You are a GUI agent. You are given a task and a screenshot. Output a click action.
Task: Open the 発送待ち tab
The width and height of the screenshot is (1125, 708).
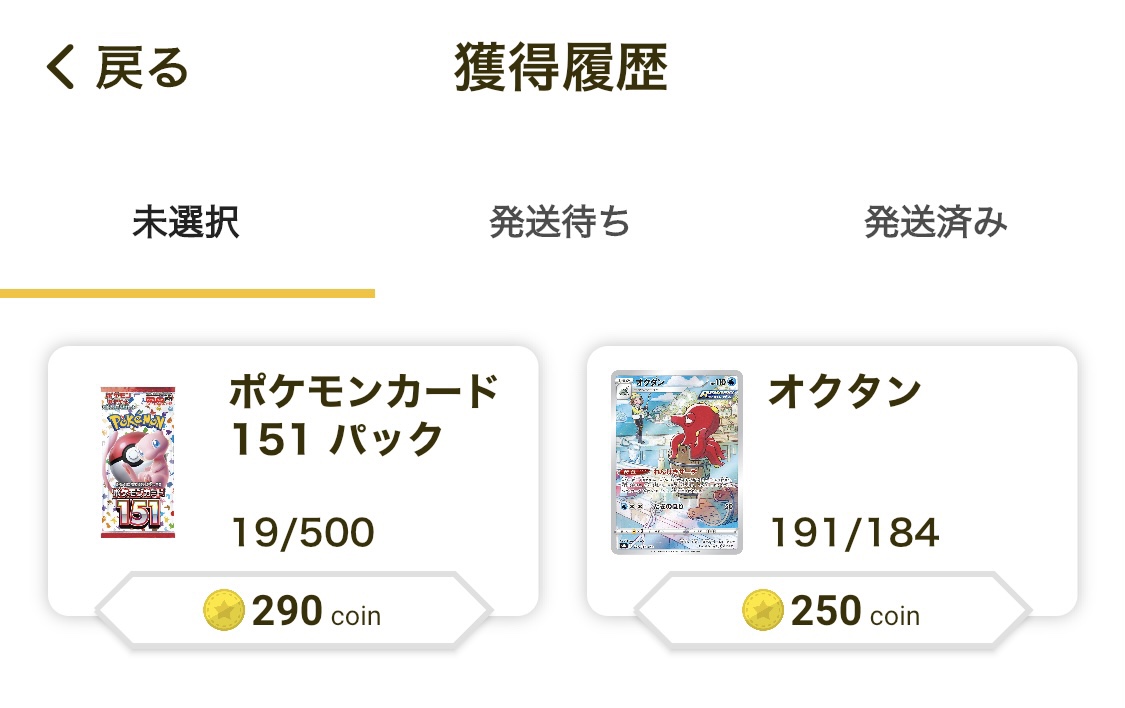pos(560,222)
